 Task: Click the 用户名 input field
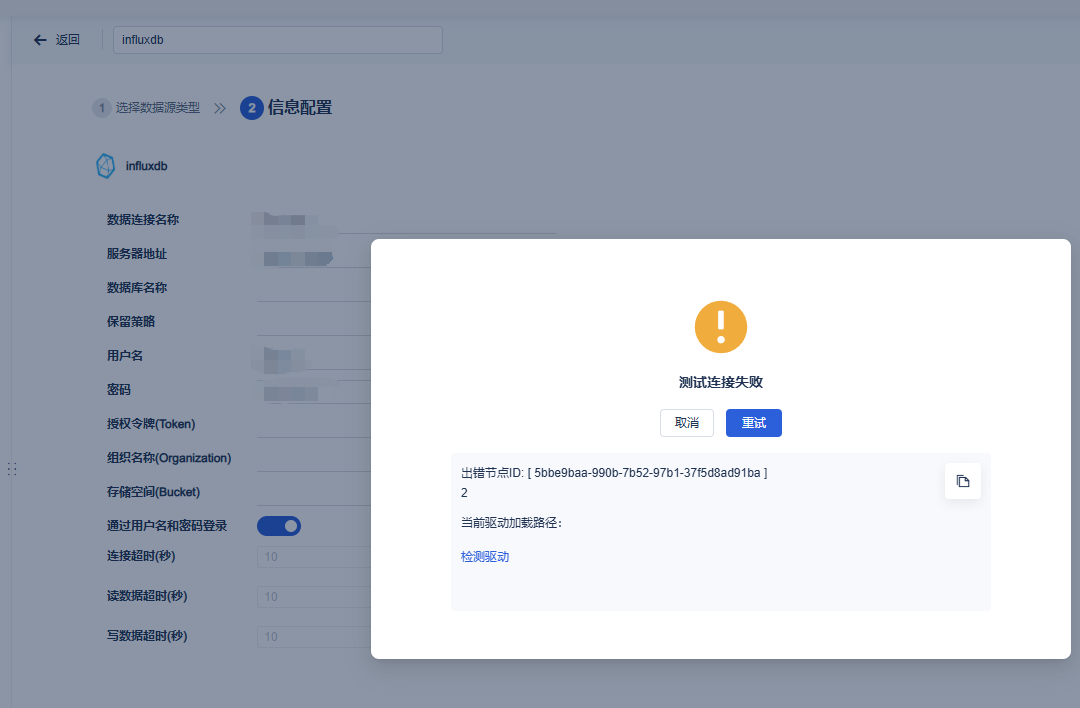pyautogui.click(x=313, y=356)
